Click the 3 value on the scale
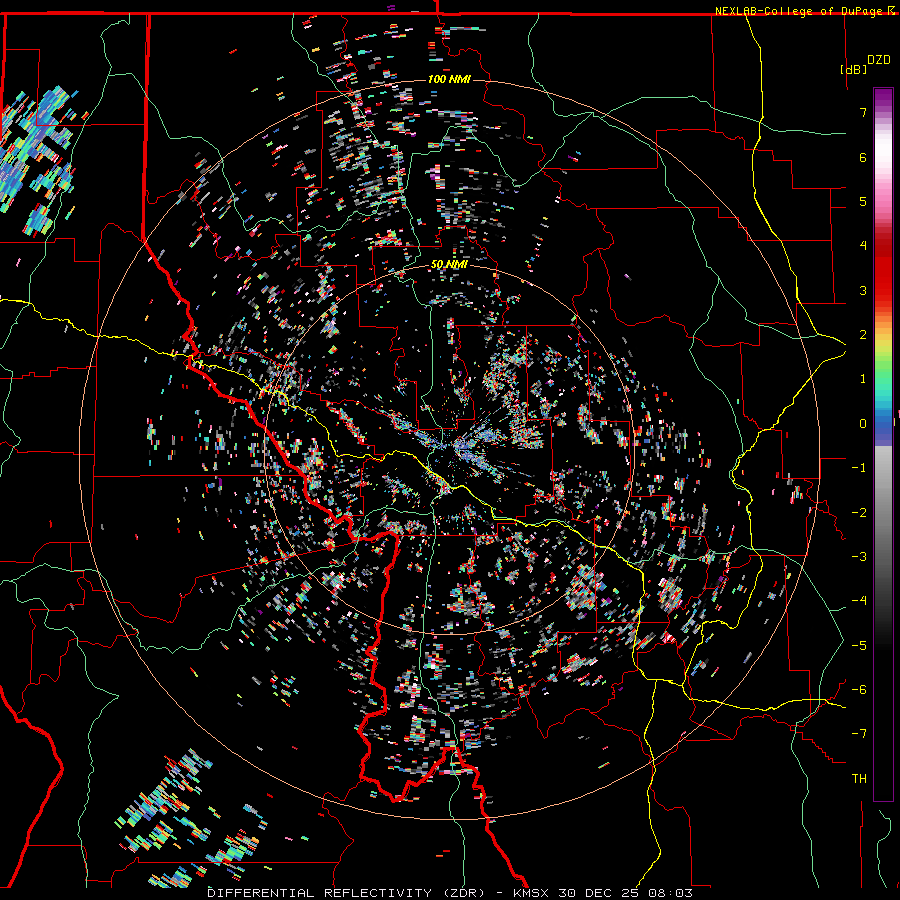900x900 pixels. [863, 290]
